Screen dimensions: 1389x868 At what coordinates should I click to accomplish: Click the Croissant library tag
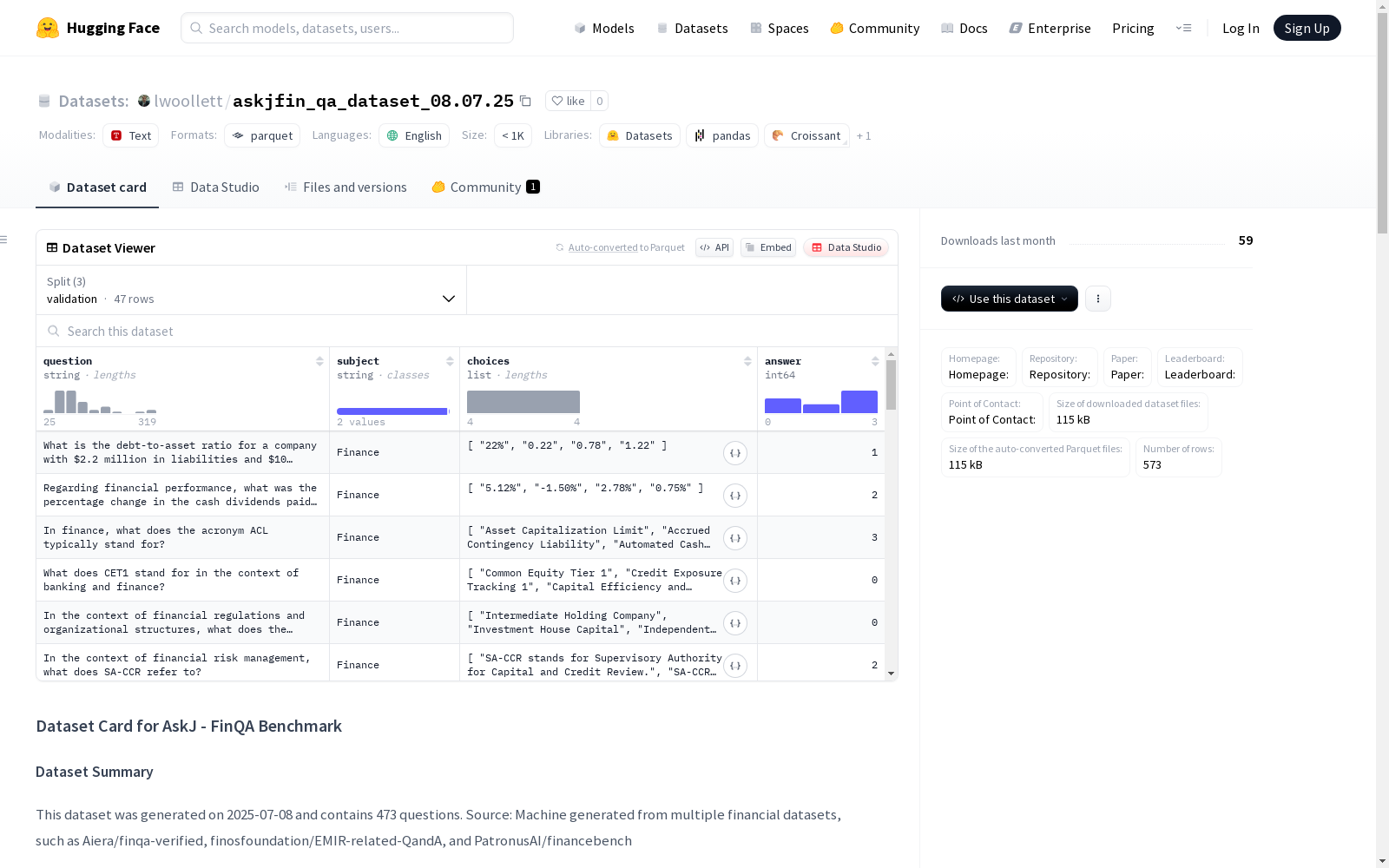[806, 135]
